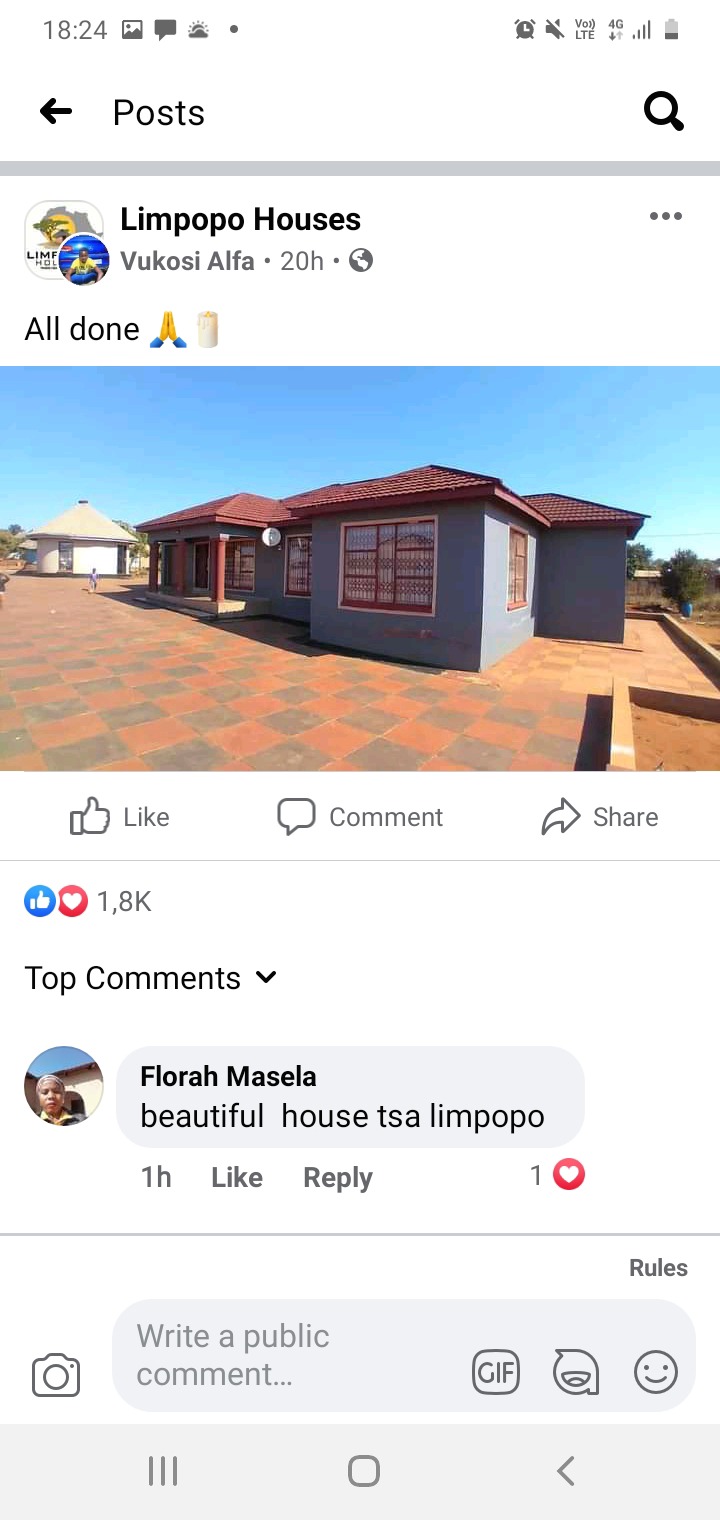View the 1,8K reactions list

88,902
